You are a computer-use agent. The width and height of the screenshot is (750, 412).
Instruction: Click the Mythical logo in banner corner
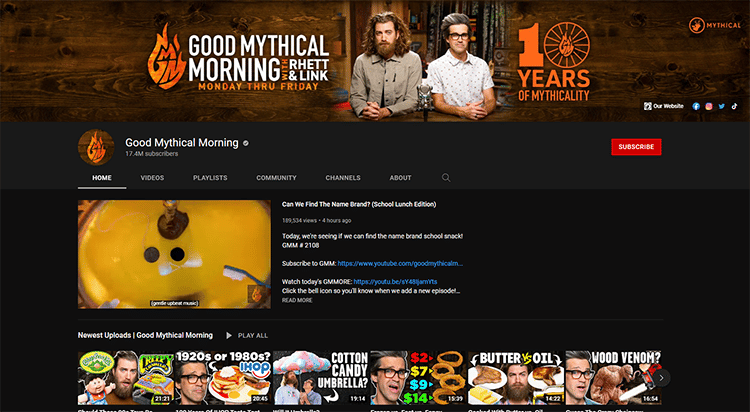pyautogui.click(x=709, y=24)
